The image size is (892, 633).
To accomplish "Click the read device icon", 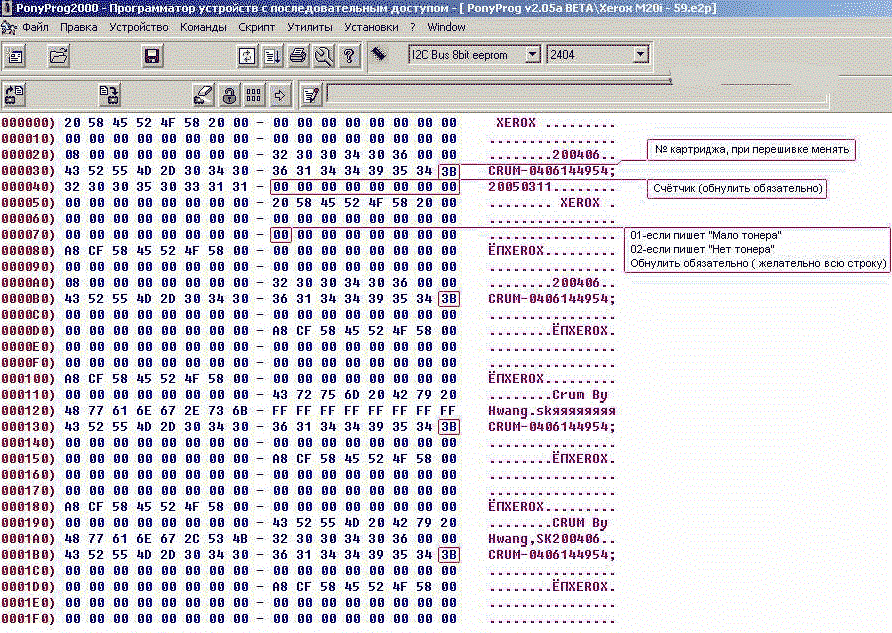I will point(15,95).
